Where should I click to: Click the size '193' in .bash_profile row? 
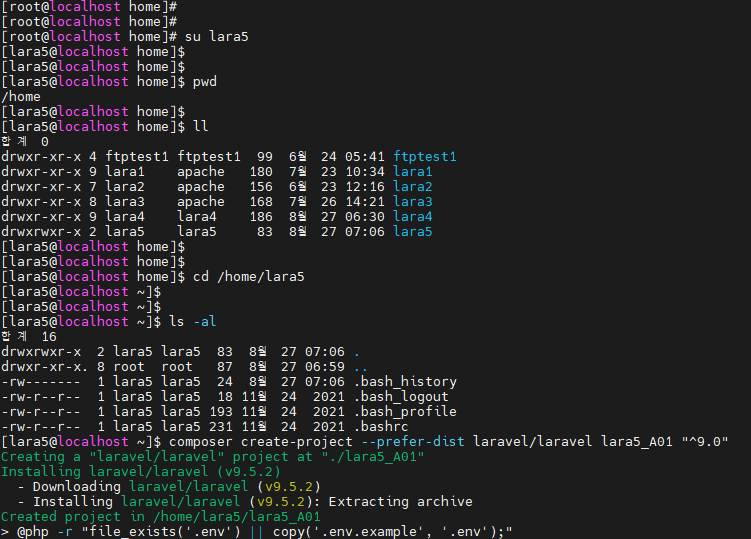221,412
